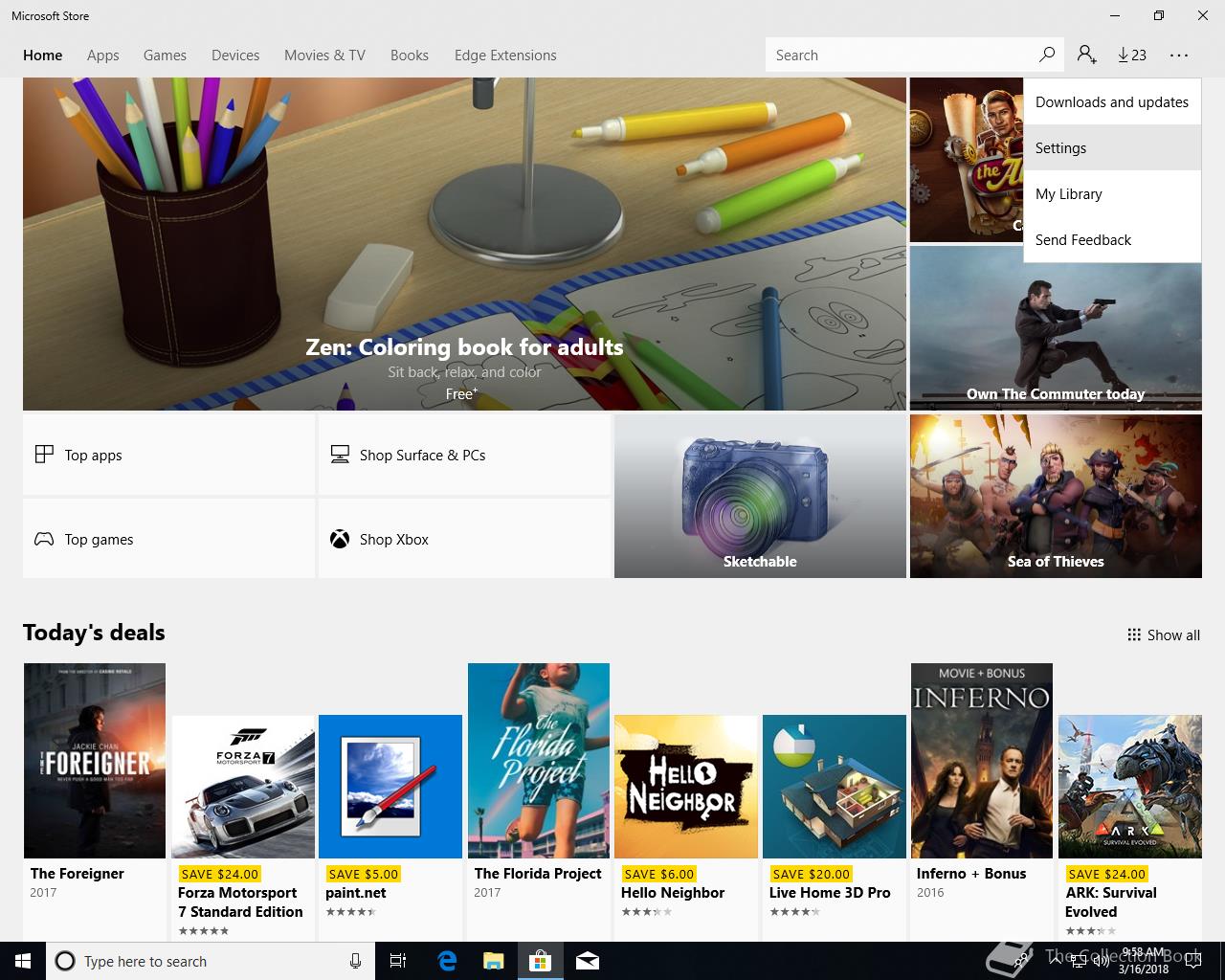Open the Live Home 3D Pro thumbnail
Viewport: 1225px width, 980px height.
tap(835, 787)
